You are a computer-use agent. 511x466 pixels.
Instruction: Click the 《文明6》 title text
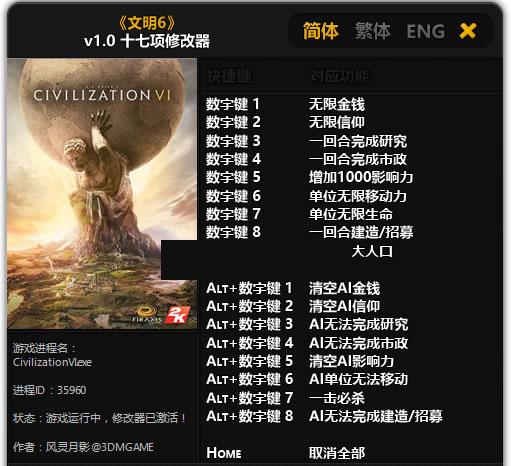(147, 23)
